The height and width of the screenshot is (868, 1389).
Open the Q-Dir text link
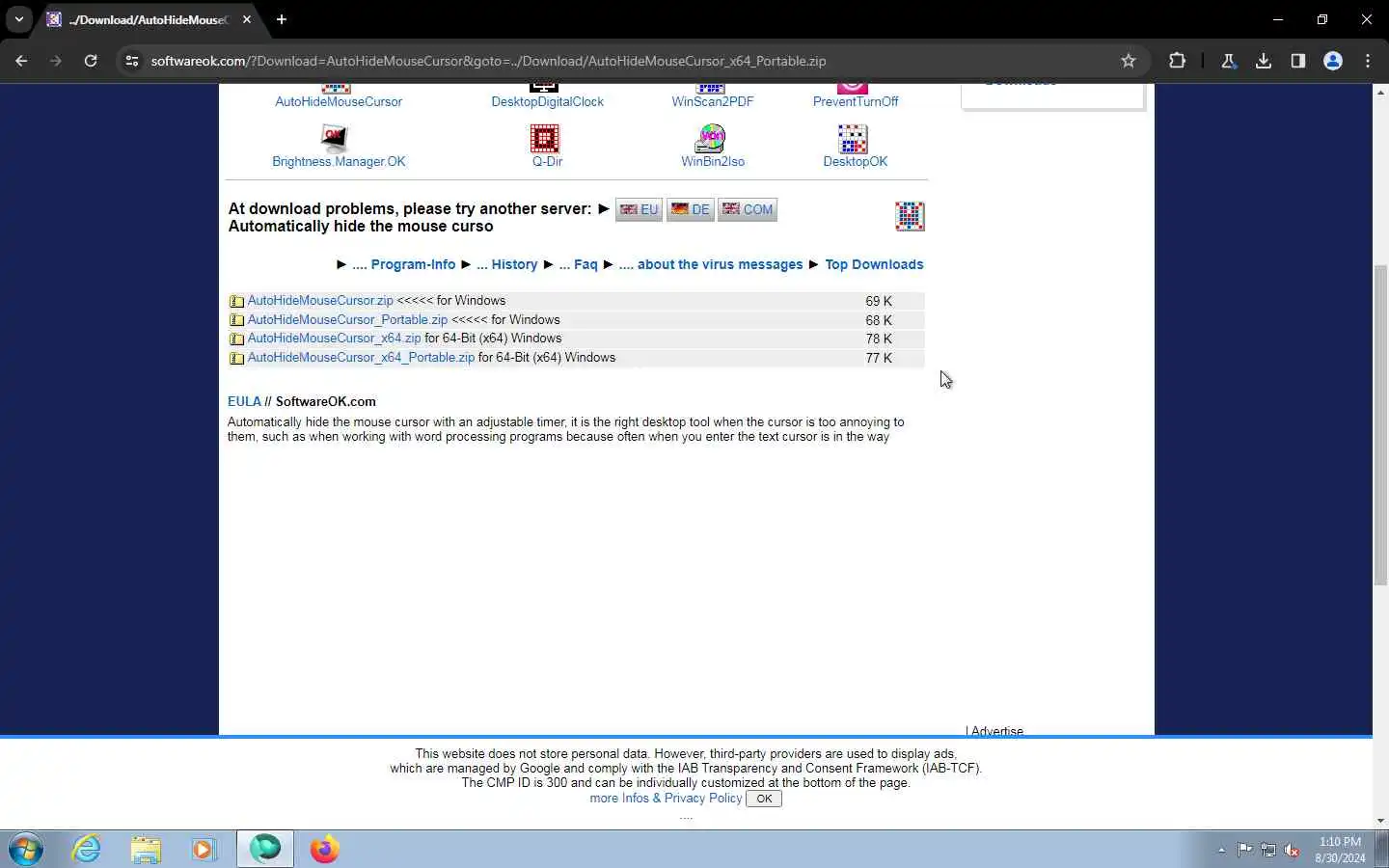tap(547, 161)
